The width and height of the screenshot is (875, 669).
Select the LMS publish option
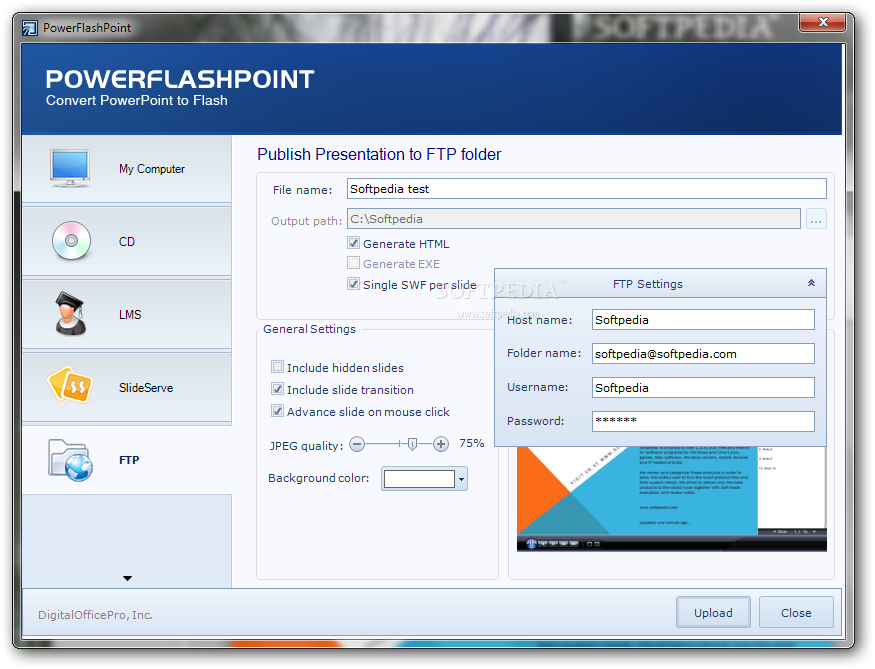pyautogui.click(x=127, y=315)
